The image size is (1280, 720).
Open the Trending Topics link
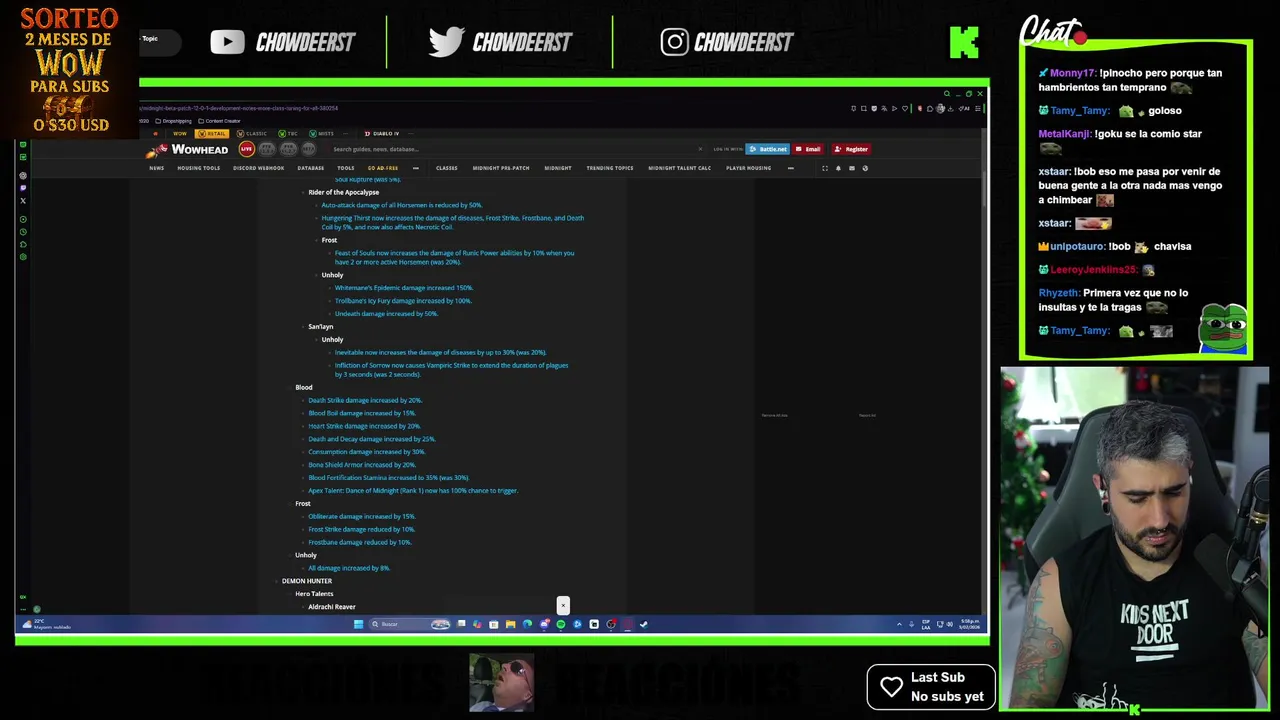click(x=610, y=168)
